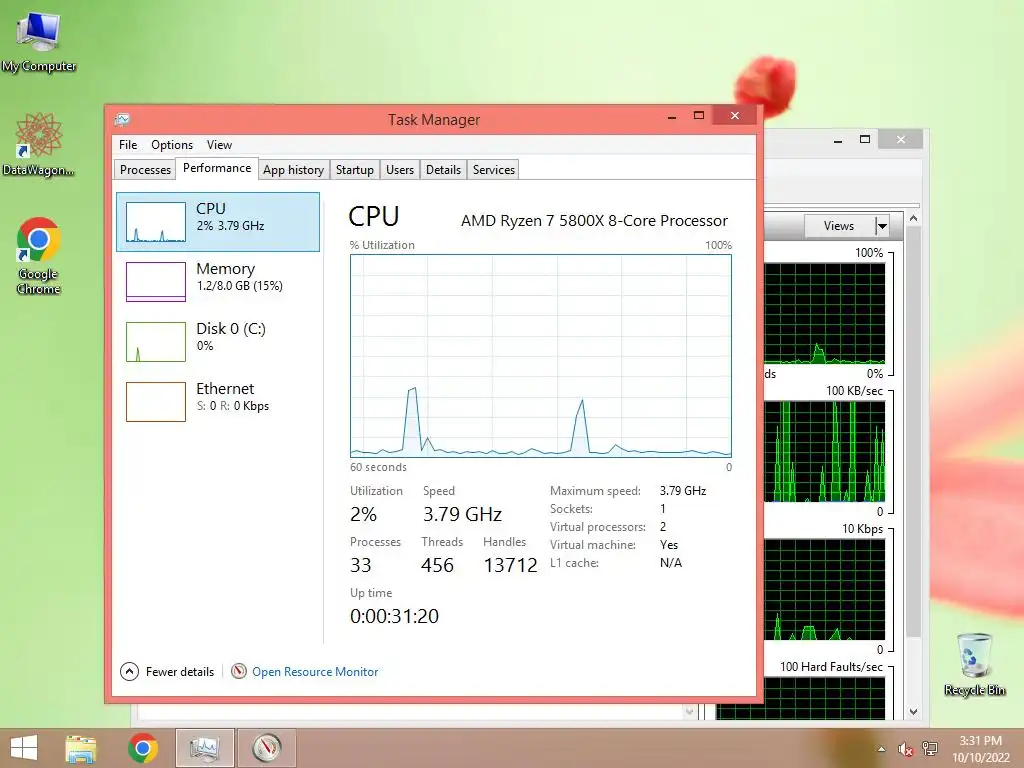Open the File menu

click(128, 145)
